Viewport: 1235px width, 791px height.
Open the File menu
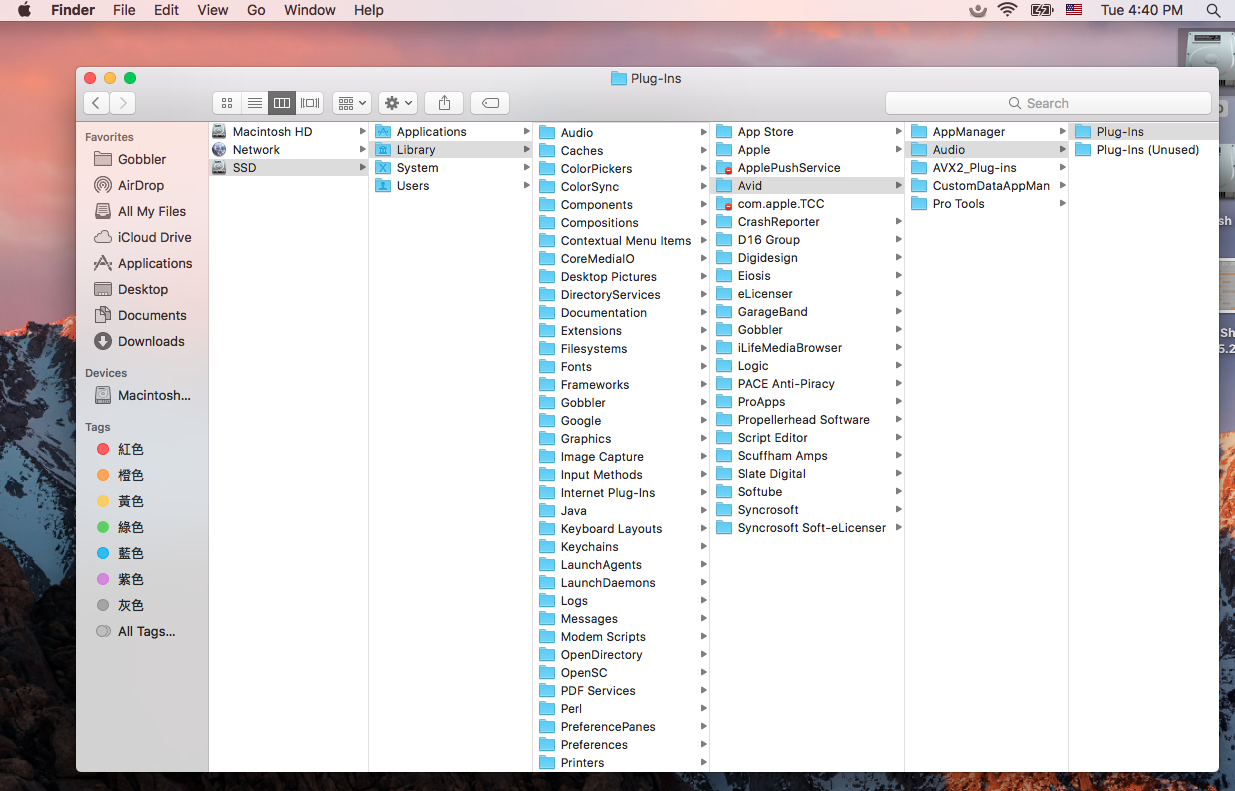pyautogui.click(x=124, y=10)
